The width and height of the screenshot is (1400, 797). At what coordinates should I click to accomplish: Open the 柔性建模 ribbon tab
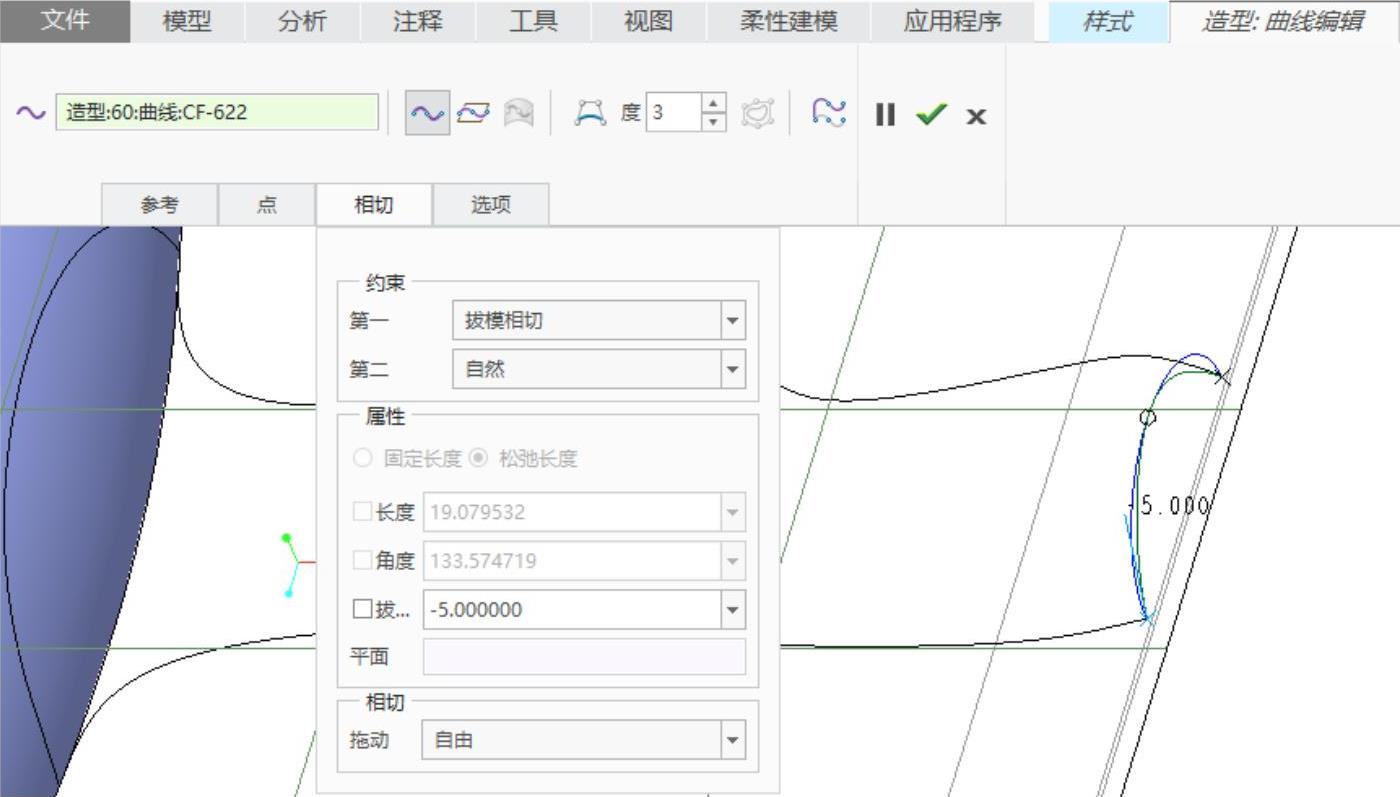pos(788,21)
